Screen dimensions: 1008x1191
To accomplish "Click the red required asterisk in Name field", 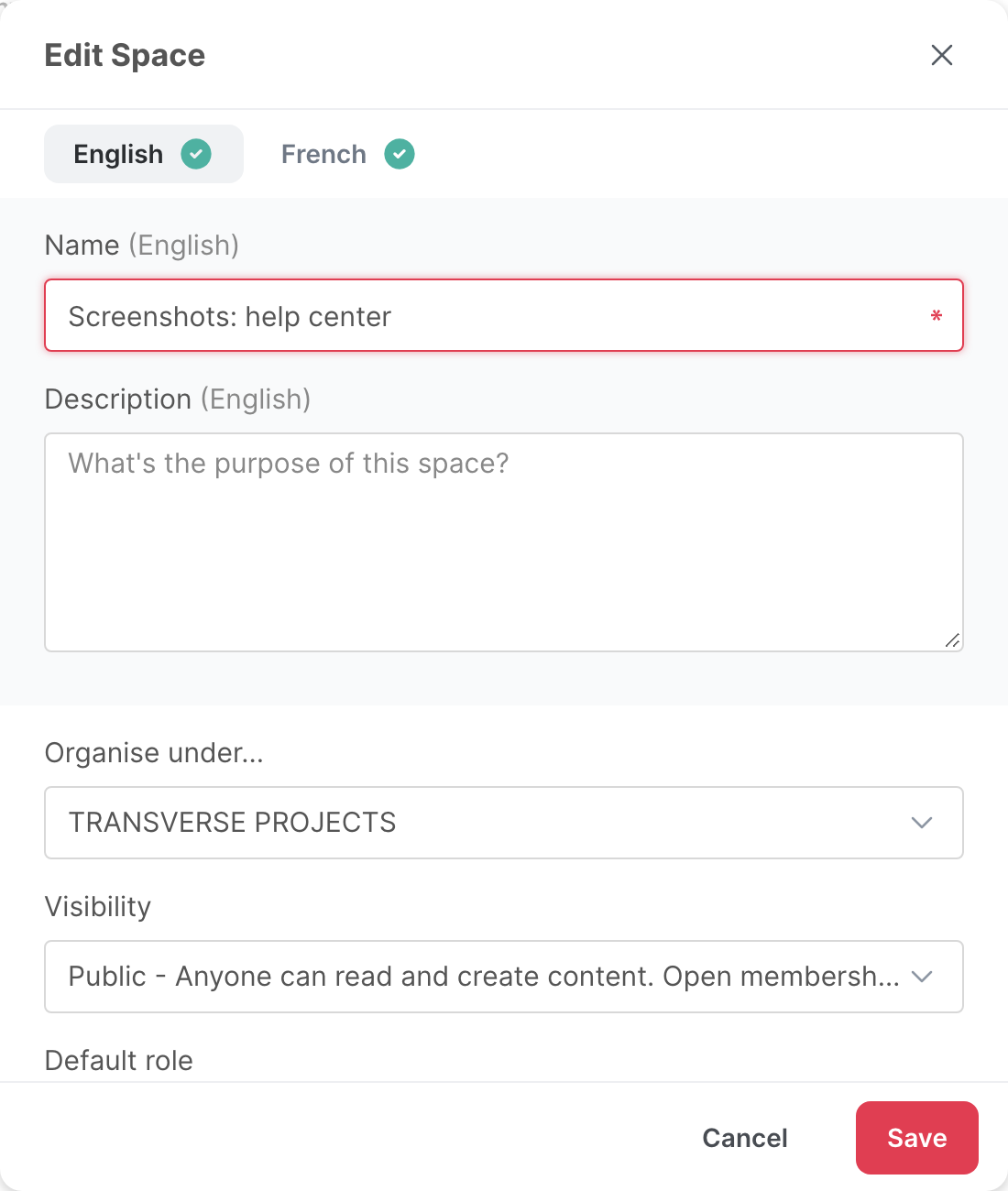I will [x=936, y=317].
